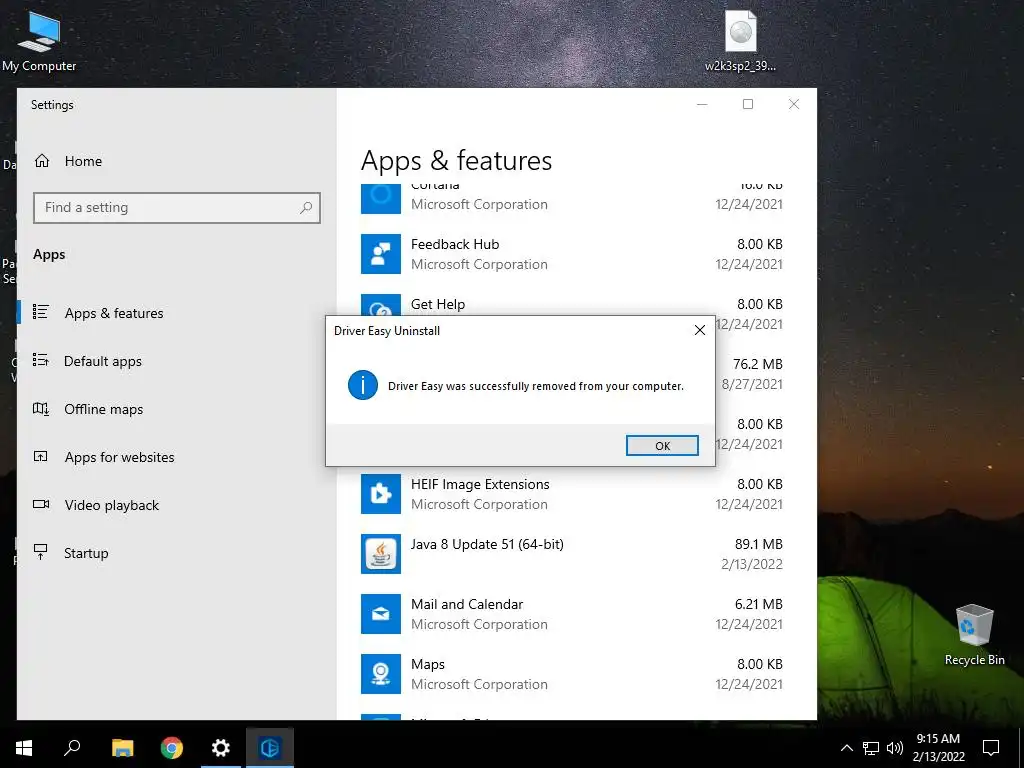Open network status tray icon
This screenshot has height=768, width=1024.
pos(871,748)
